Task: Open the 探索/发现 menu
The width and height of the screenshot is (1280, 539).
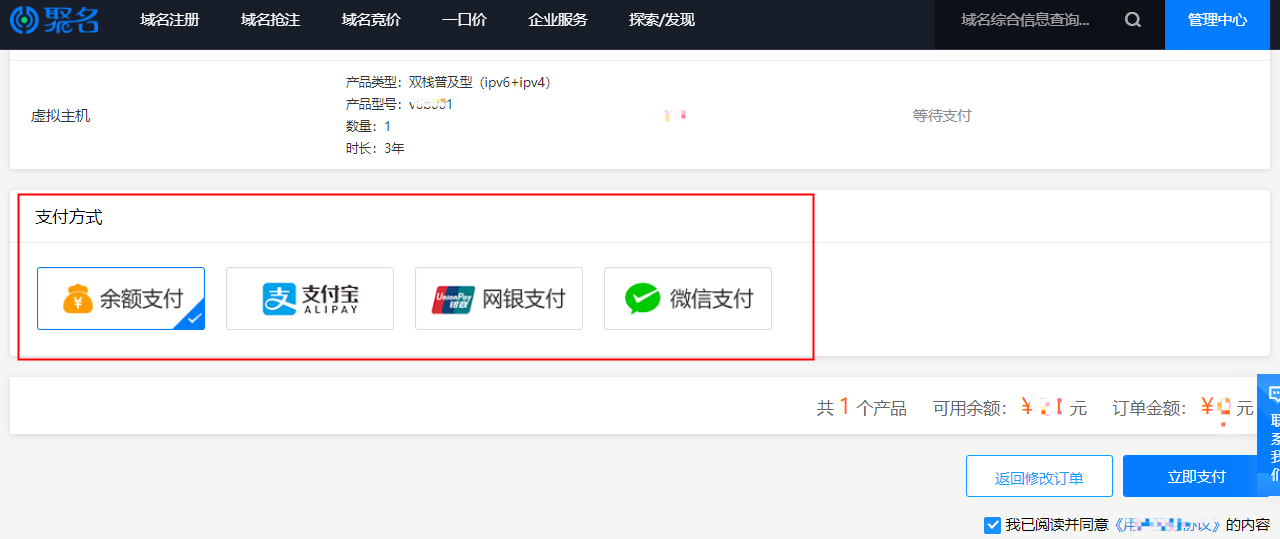Action: 662,20
